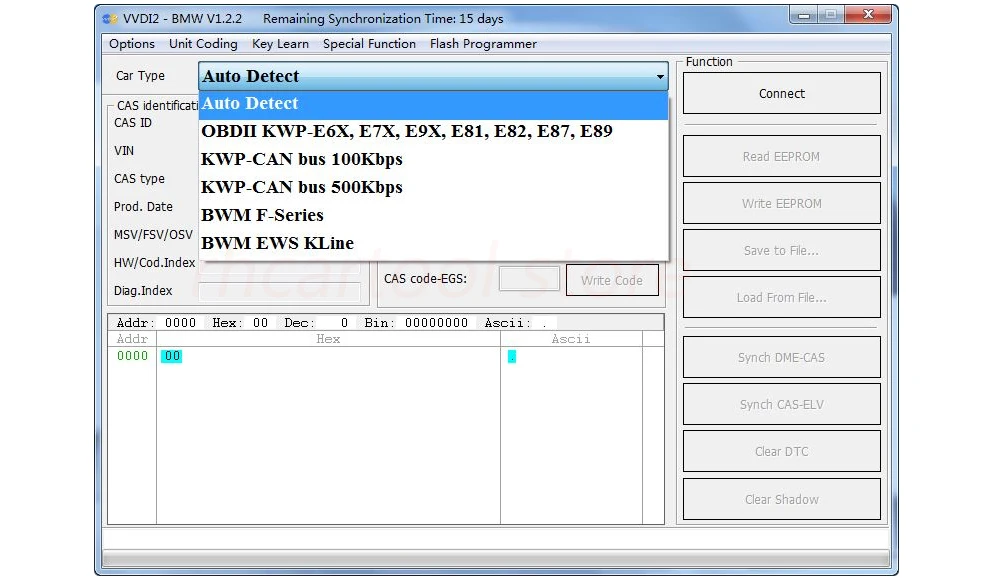Select Auto Detect in the dropdown list
990x584 pixels.
(x=433, y=104)
